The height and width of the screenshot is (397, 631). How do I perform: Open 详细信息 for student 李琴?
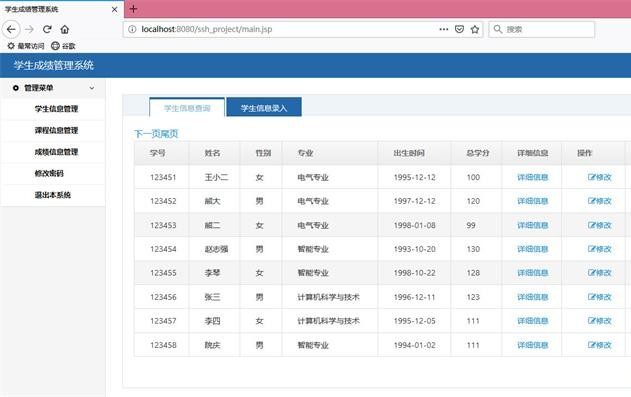(532, 273)
